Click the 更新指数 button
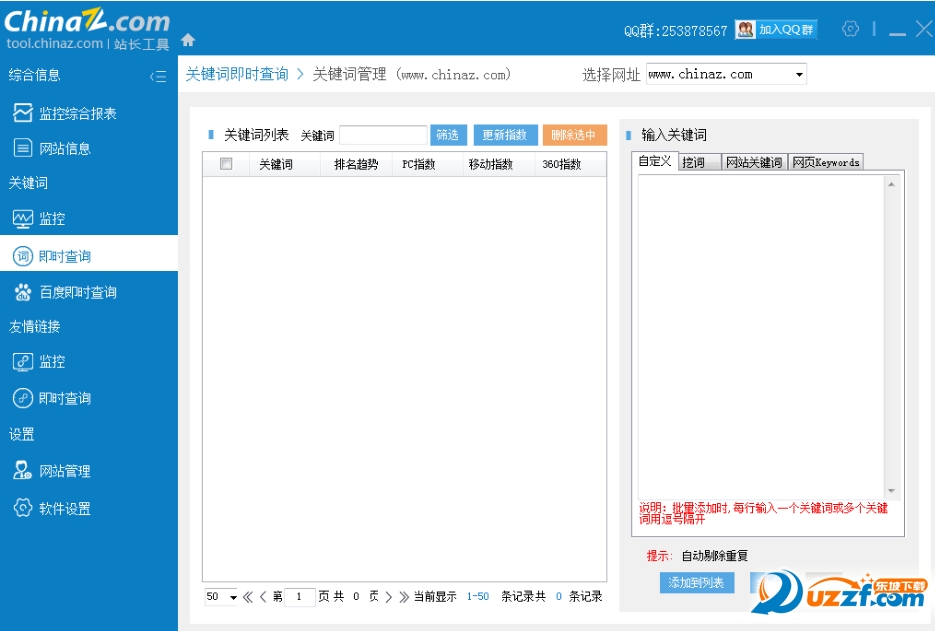Image resolution: width=935 pixels, height=631 pixels. (x=505, y=135)
